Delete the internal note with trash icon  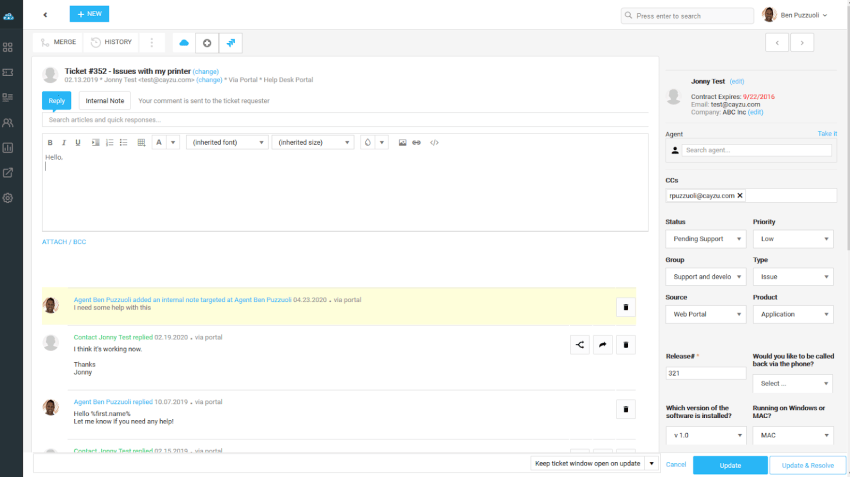point(626,307)
